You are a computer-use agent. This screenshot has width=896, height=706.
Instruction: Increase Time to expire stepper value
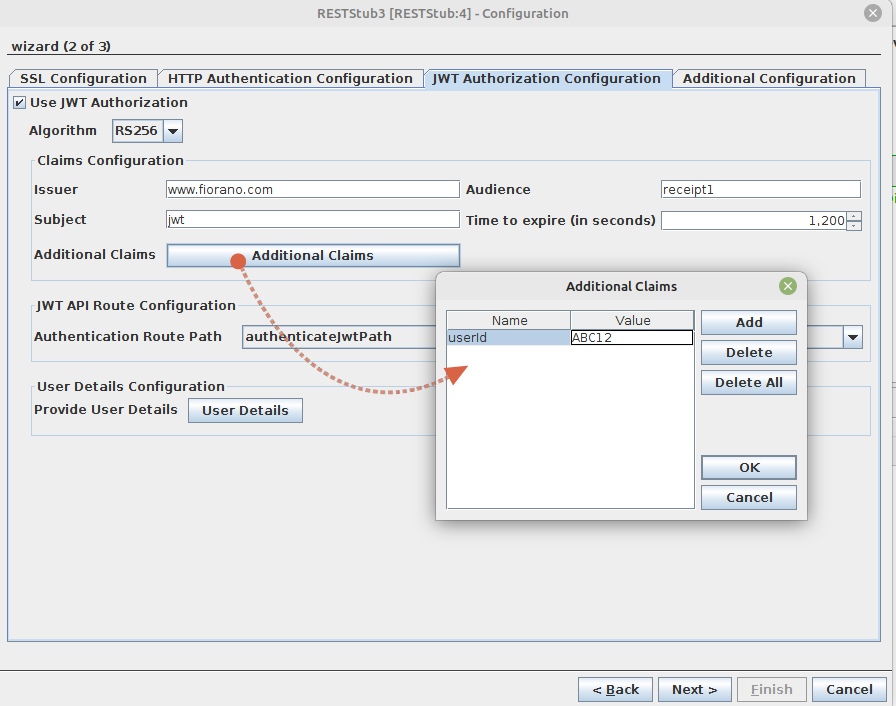pyautogui.click(x=853, y=216)
